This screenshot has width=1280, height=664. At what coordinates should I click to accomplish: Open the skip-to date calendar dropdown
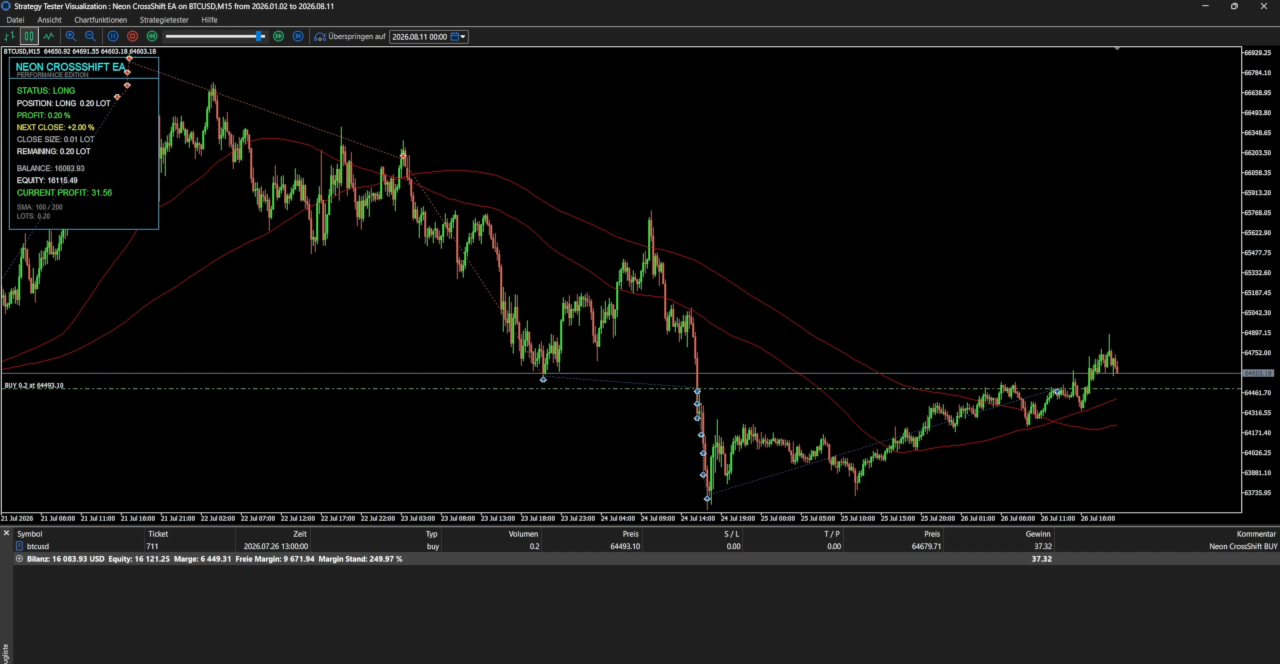point(459,36)
